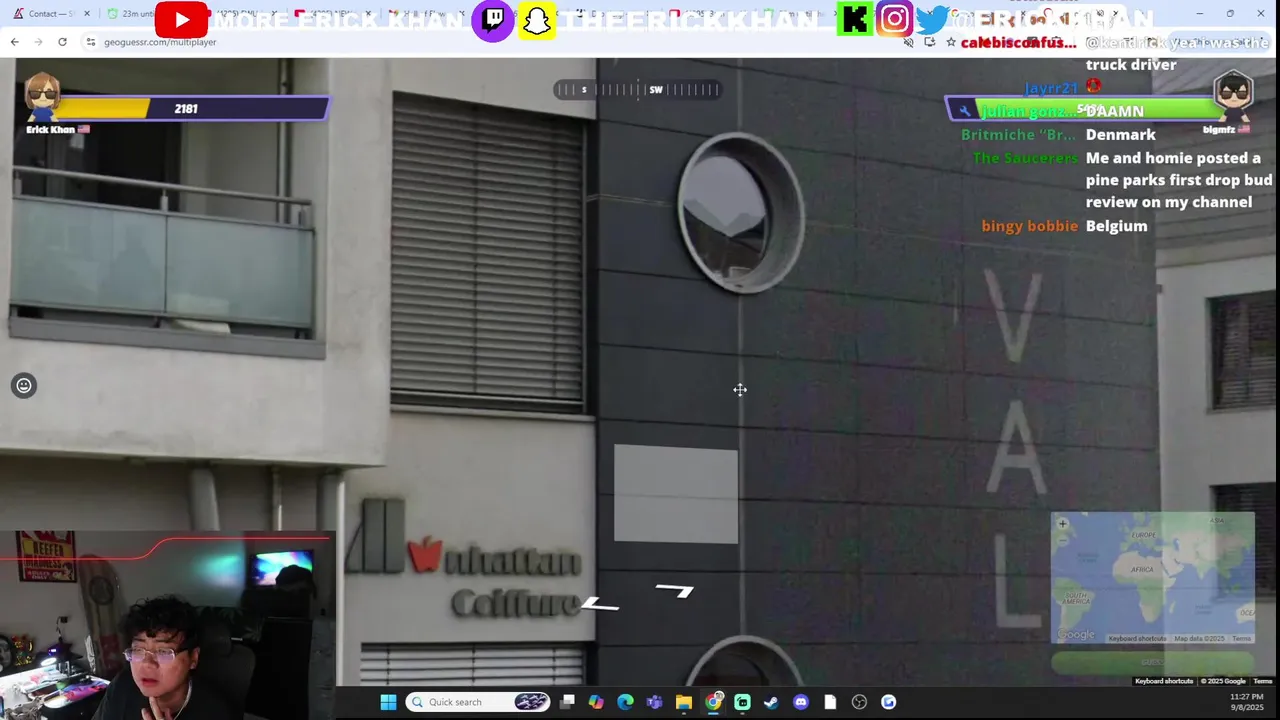Click the opponent bigmfz avatar

[x=1234, y=98]
